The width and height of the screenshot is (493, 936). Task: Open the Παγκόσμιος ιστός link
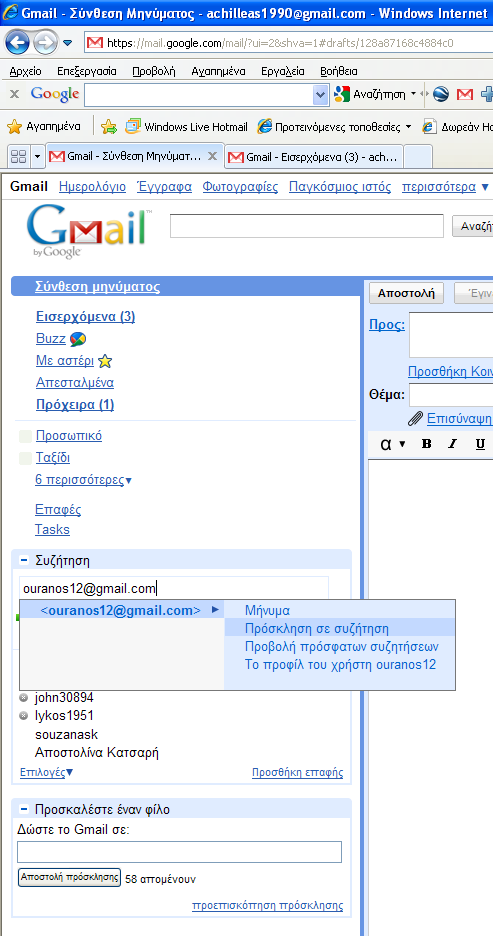[340, 187]
